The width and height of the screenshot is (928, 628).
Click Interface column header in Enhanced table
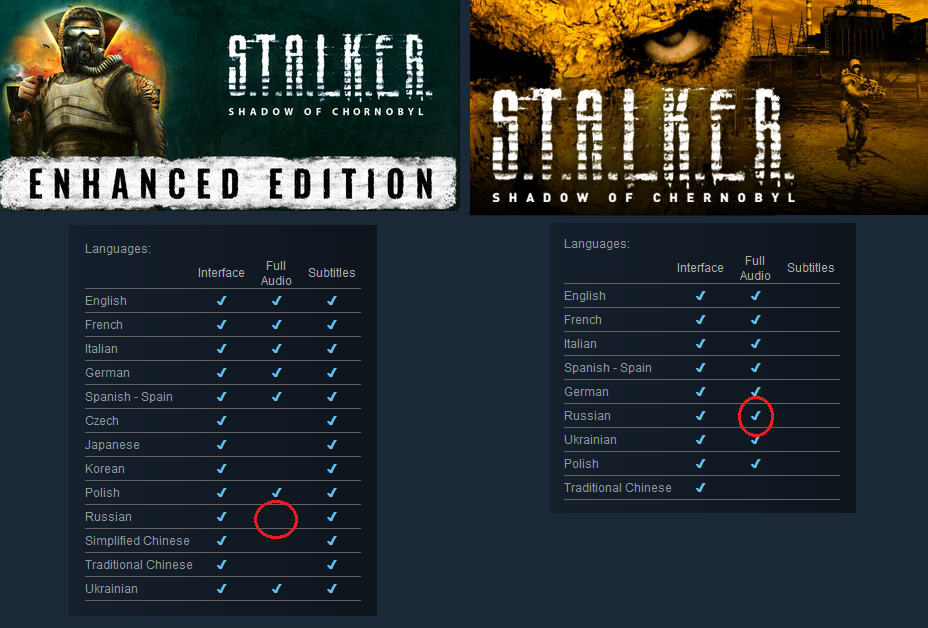click(221, 273)
